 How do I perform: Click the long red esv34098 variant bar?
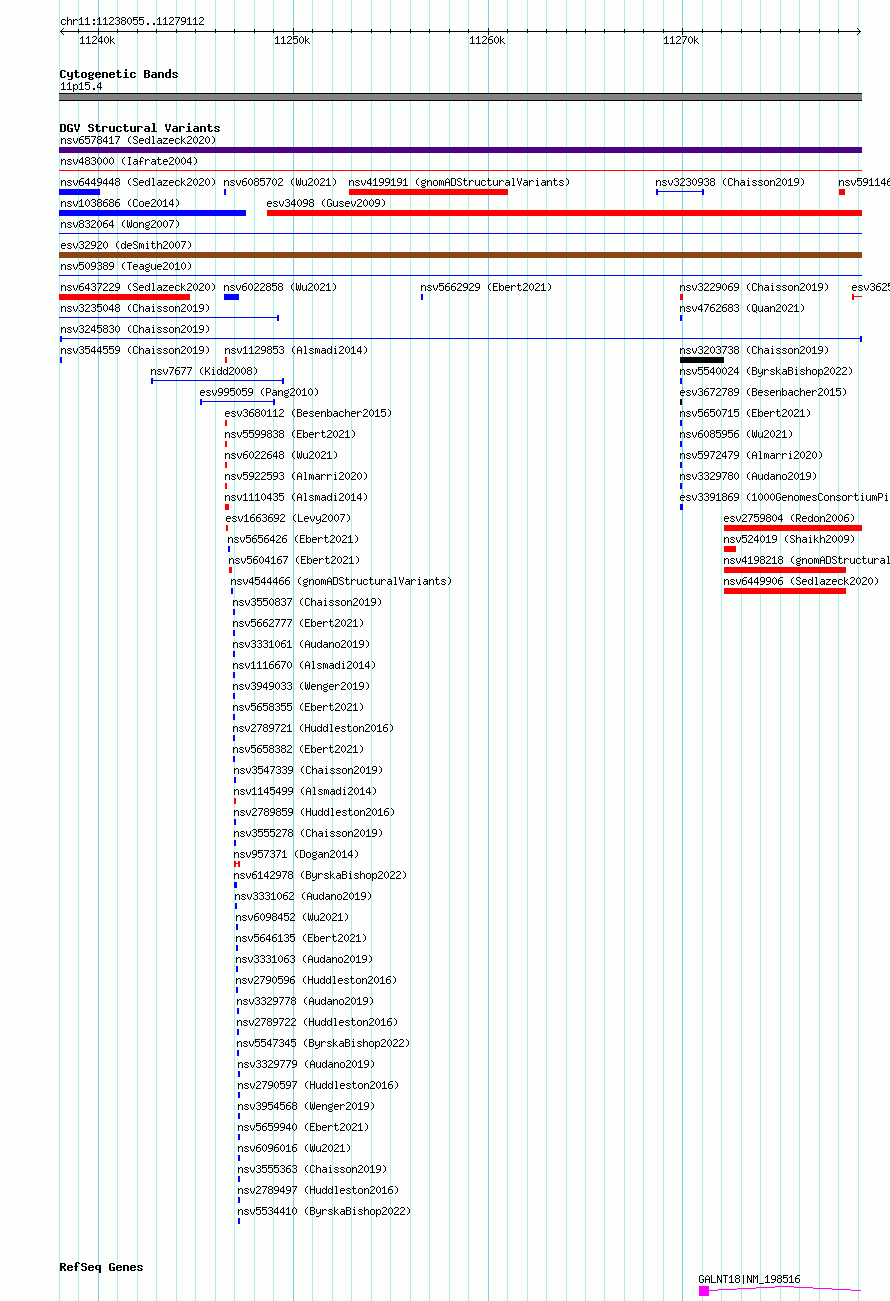point(564,213)
